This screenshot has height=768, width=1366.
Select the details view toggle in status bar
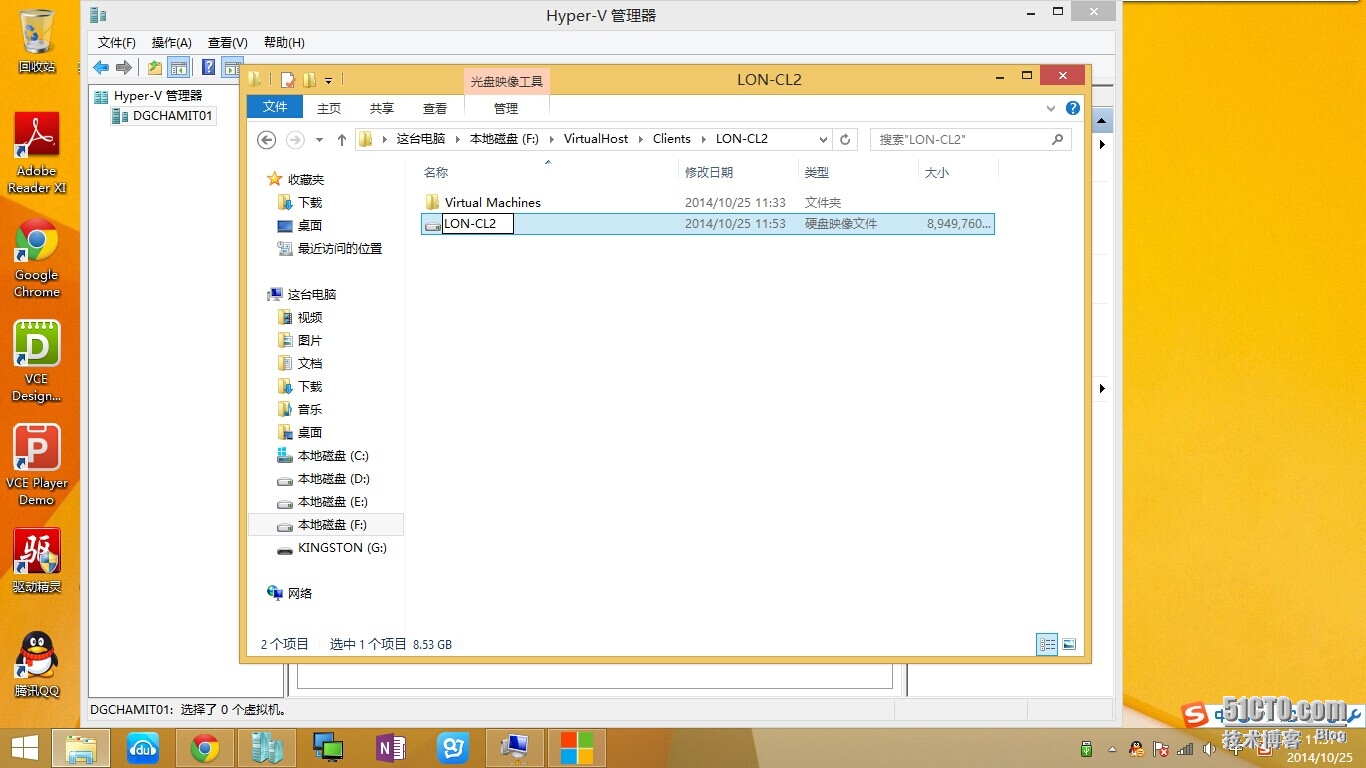tap(1047, 645)
